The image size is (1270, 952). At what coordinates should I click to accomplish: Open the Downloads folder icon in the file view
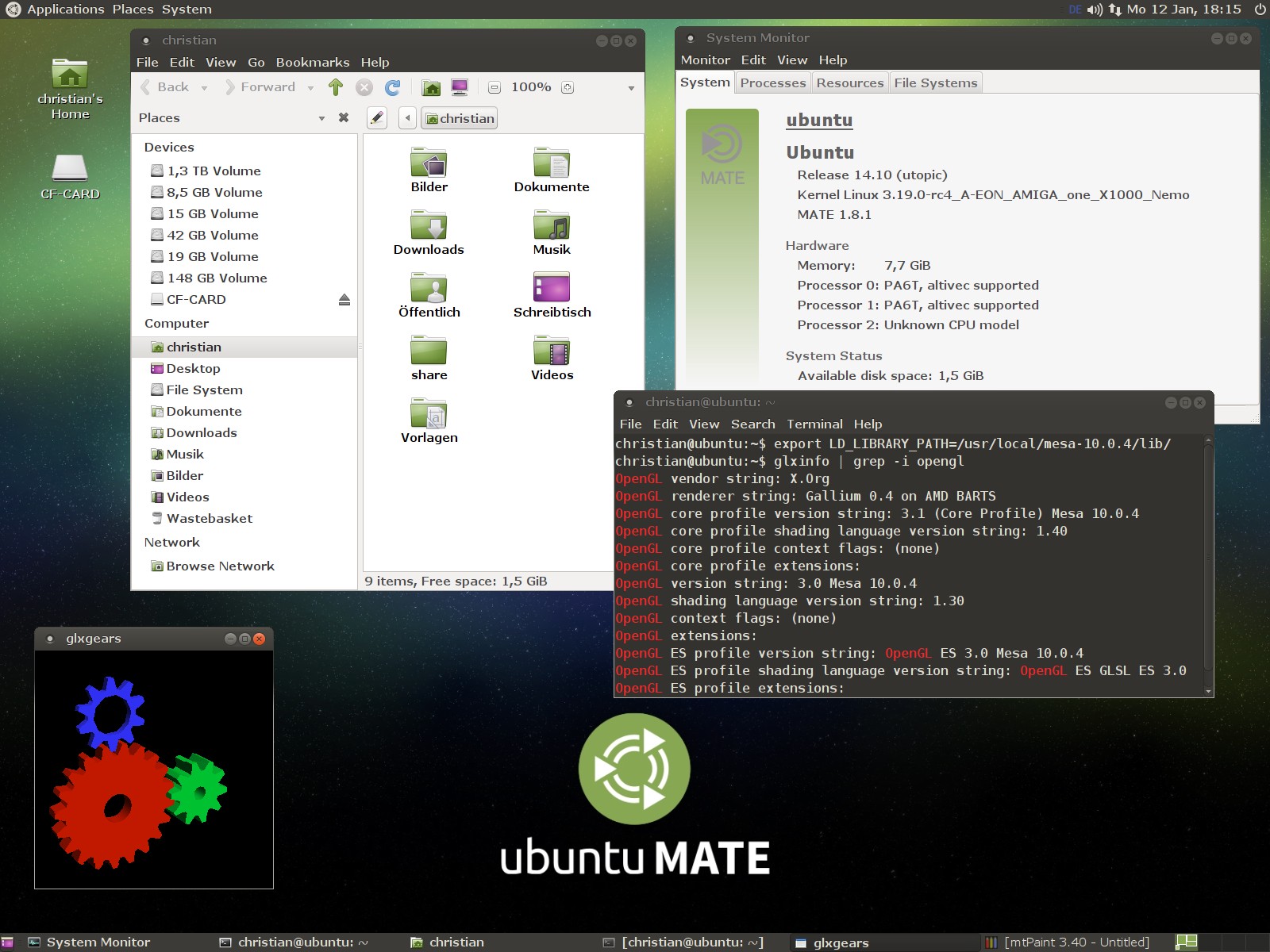(x=429, y=232)
